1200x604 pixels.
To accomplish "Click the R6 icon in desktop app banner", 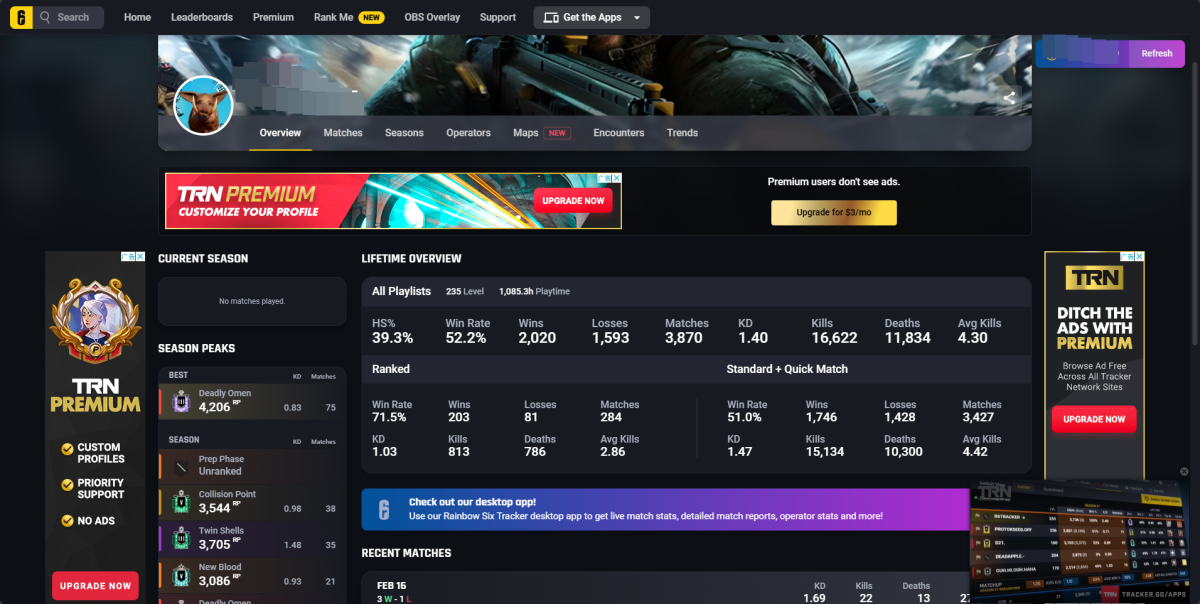I will (383, 509).
